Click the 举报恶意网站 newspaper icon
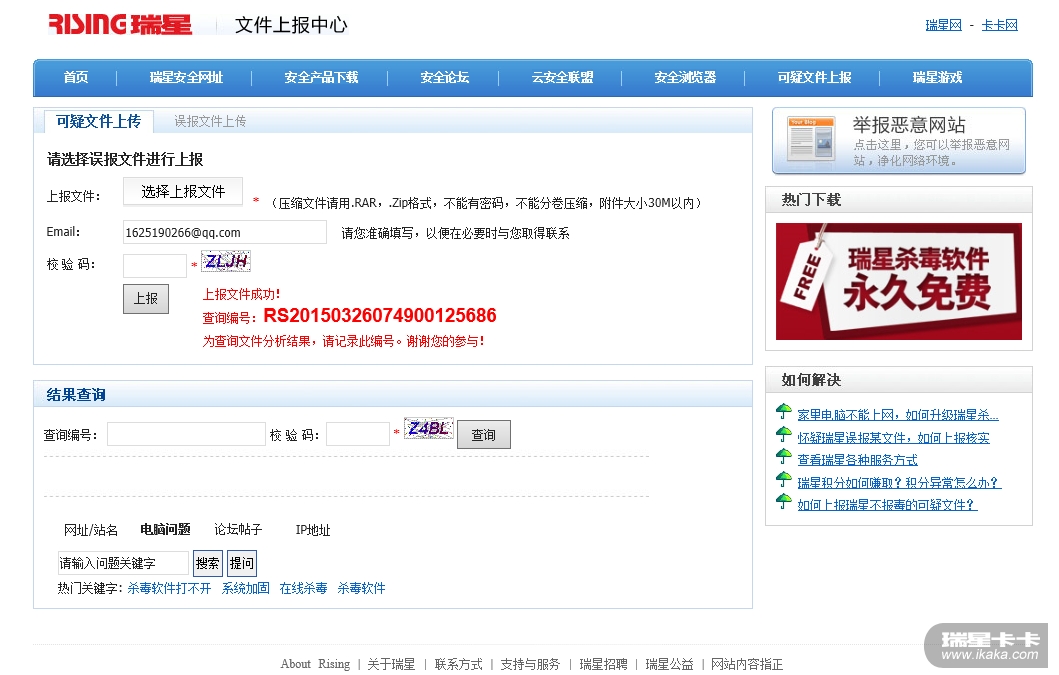This screenshot has height=675, width=1059. click(811, 138)
